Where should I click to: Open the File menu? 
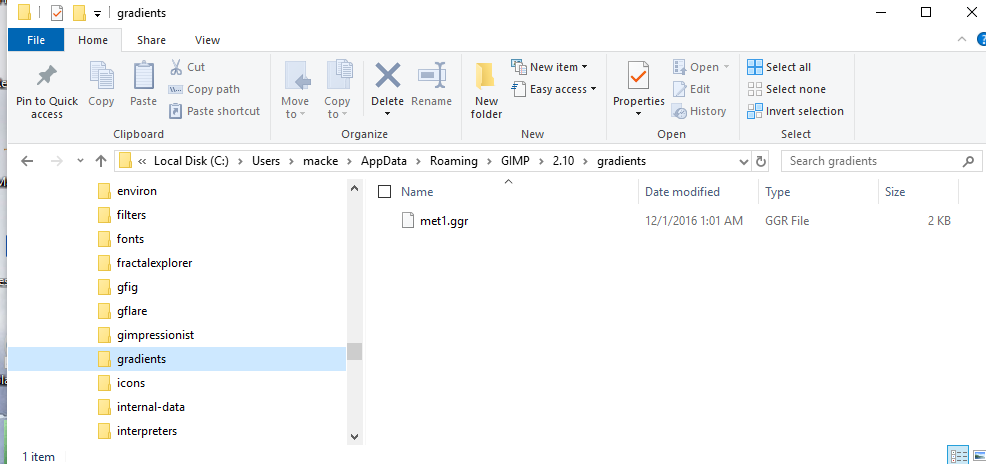click(x=36, y=40)
